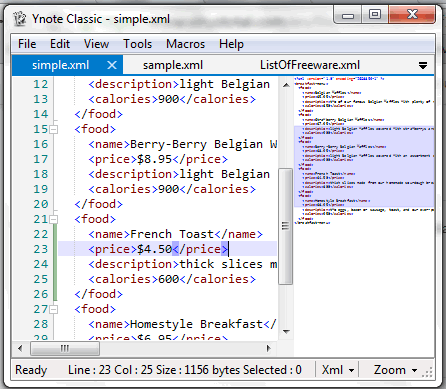This screenshot has width=446, height=389.
Task: Collapse the food fold marker at line 27
Action: (x=53, y=309)
